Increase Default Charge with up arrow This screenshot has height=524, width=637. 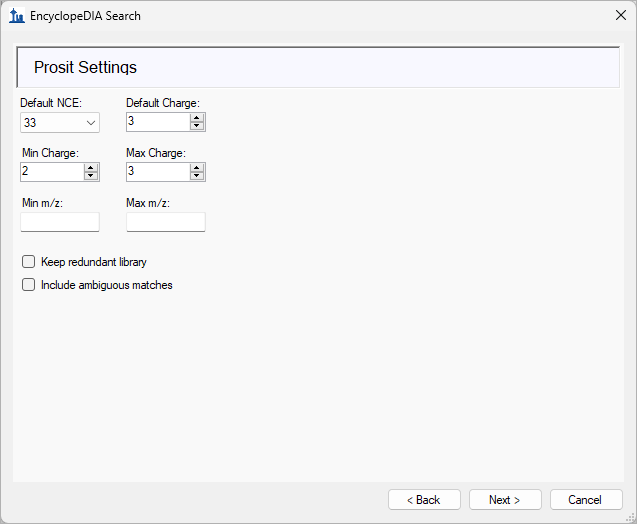tap(197, 117)
